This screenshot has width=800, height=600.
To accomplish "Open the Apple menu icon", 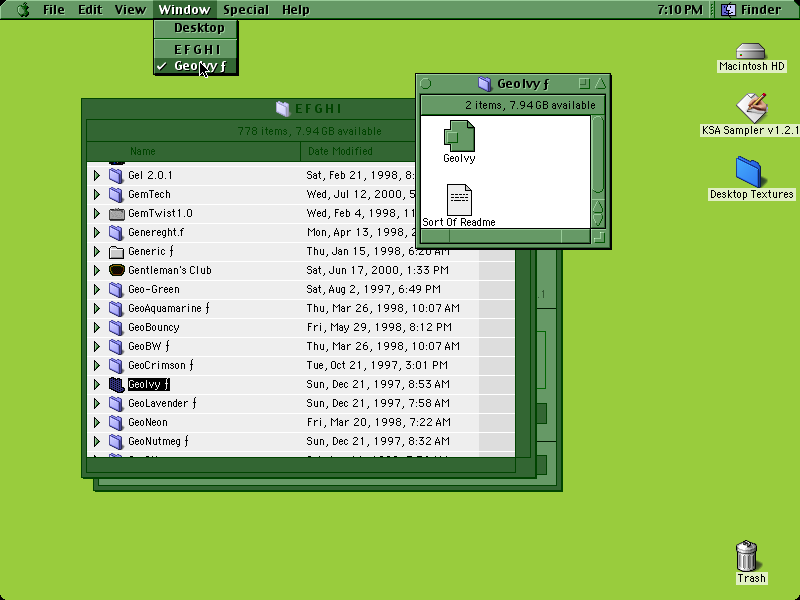I will (x=23, y=9).
